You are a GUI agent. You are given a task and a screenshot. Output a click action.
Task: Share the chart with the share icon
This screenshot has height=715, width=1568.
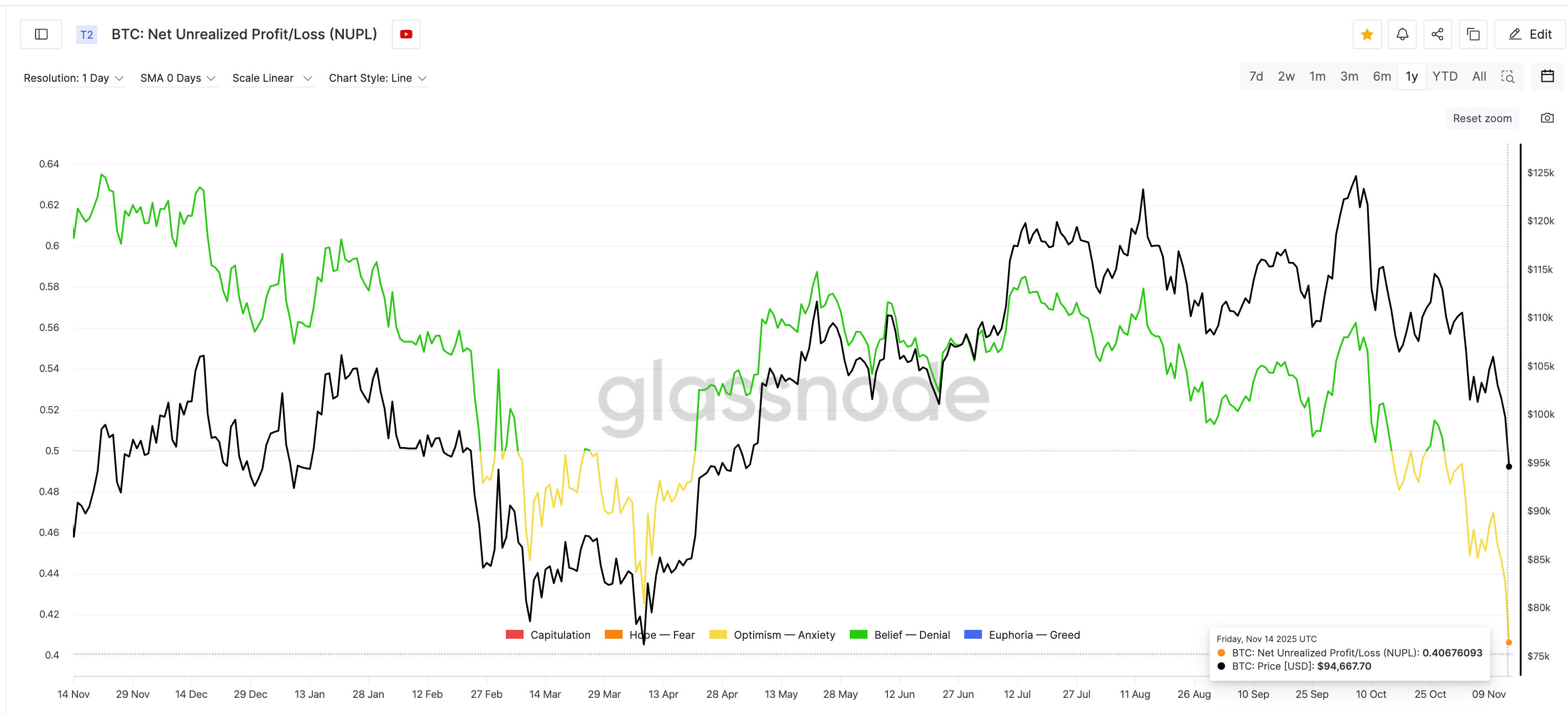(x=1438, y=34)
